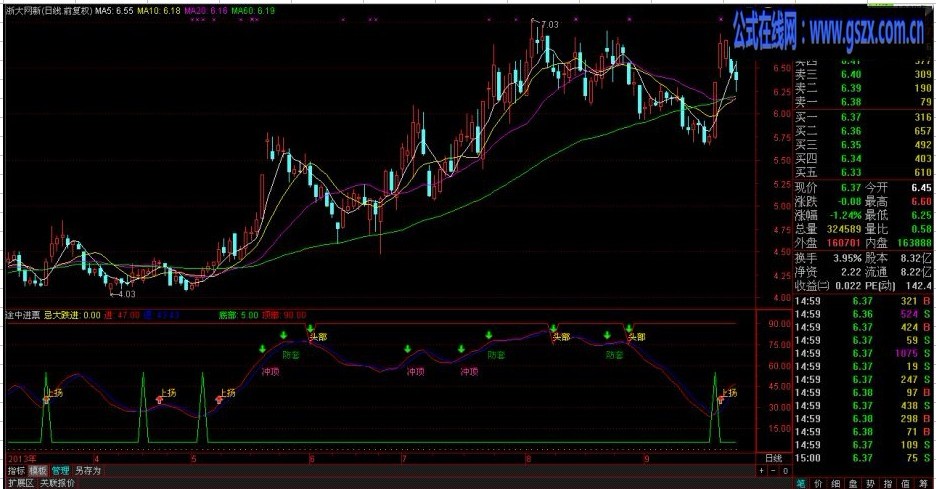Select the 笔 tick tab
936x489 pixels.
pyautogui.click(x=800, y=483)
